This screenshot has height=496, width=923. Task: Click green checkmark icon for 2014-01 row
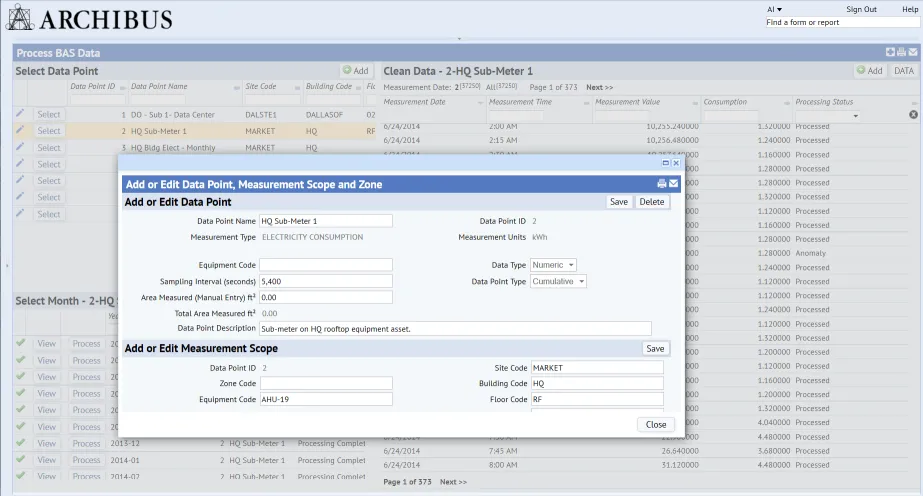pos(21,459)
